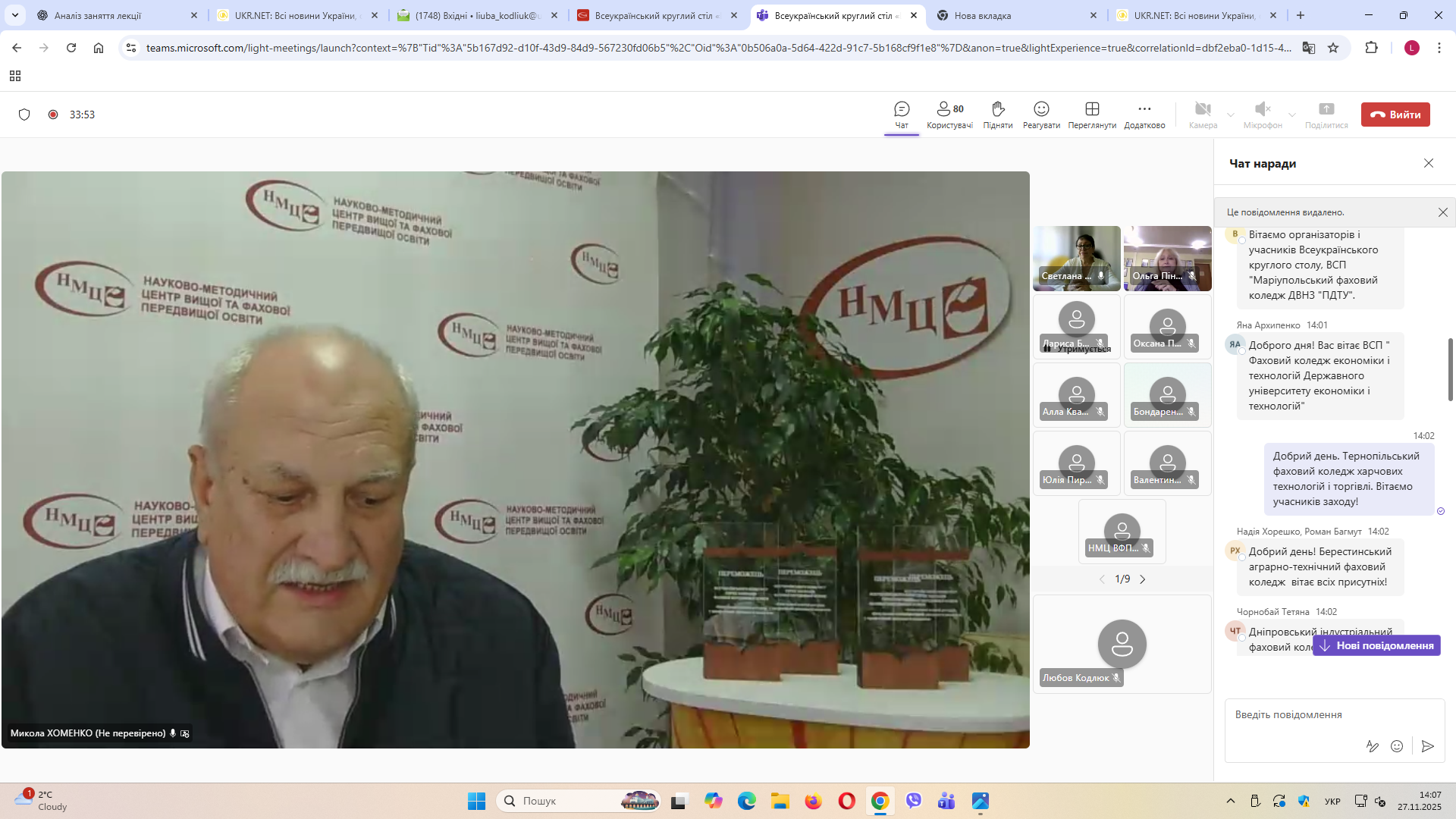Expand camera options dropdown arrow
The image size is (1456, 819).
1231,115
